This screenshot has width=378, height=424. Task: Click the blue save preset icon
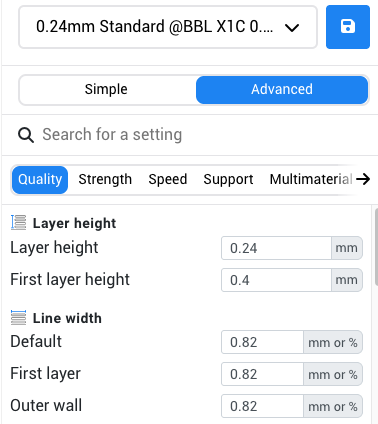(348, 27)
